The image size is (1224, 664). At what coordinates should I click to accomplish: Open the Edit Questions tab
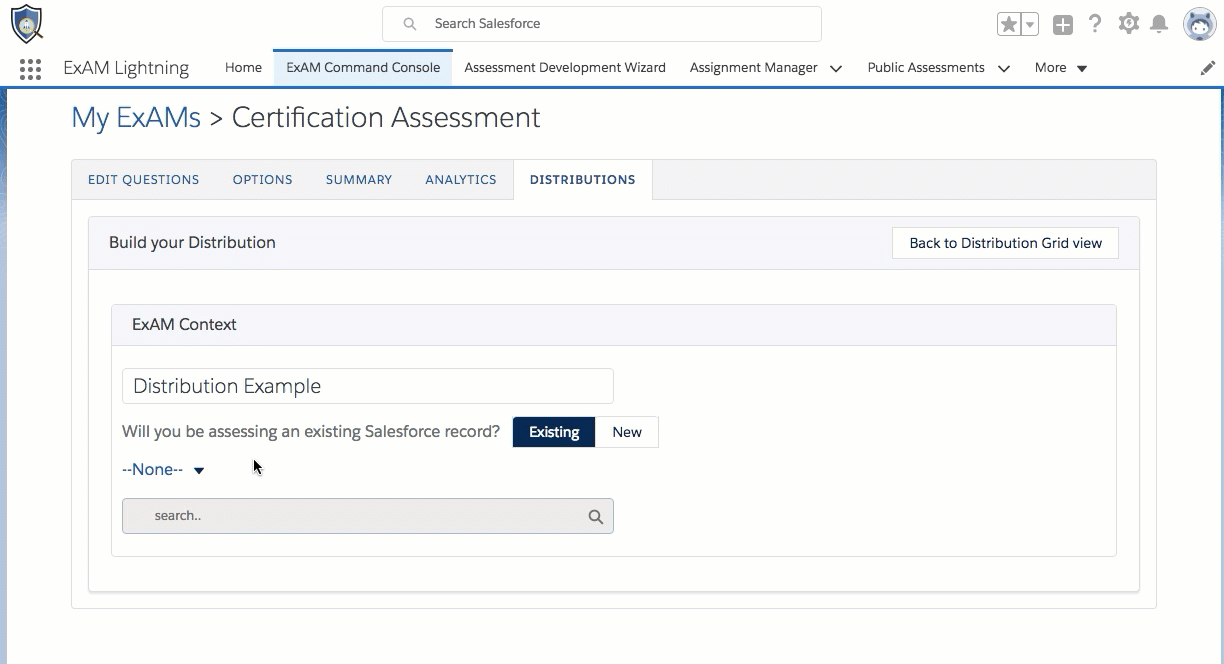tap(144, 180)
